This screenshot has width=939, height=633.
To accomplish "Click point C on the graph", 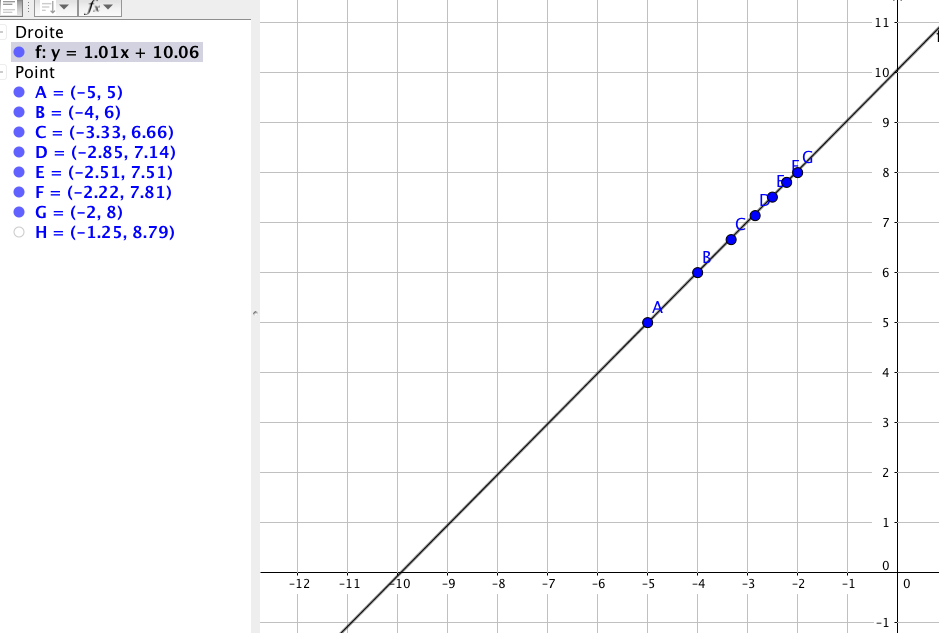I will click(x=731, y=239).
